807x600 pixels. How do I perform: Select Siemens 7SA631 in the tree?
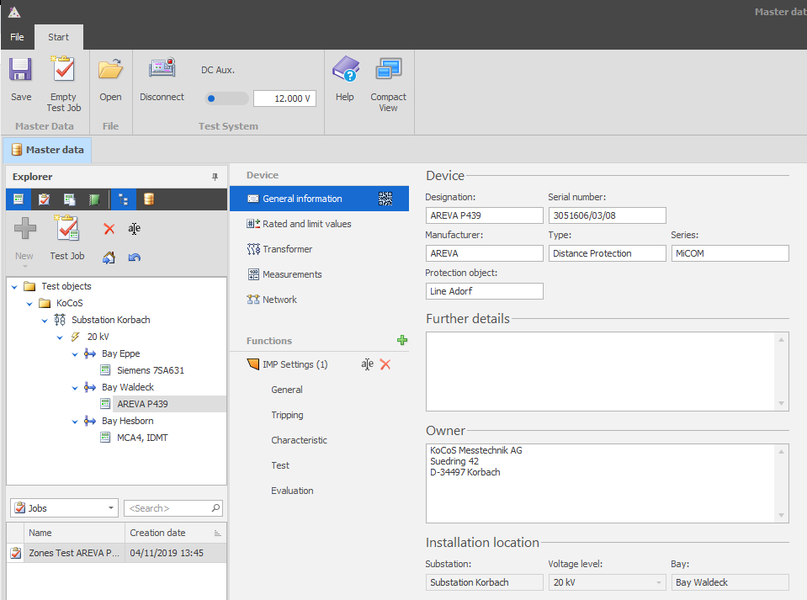[150, 370]
